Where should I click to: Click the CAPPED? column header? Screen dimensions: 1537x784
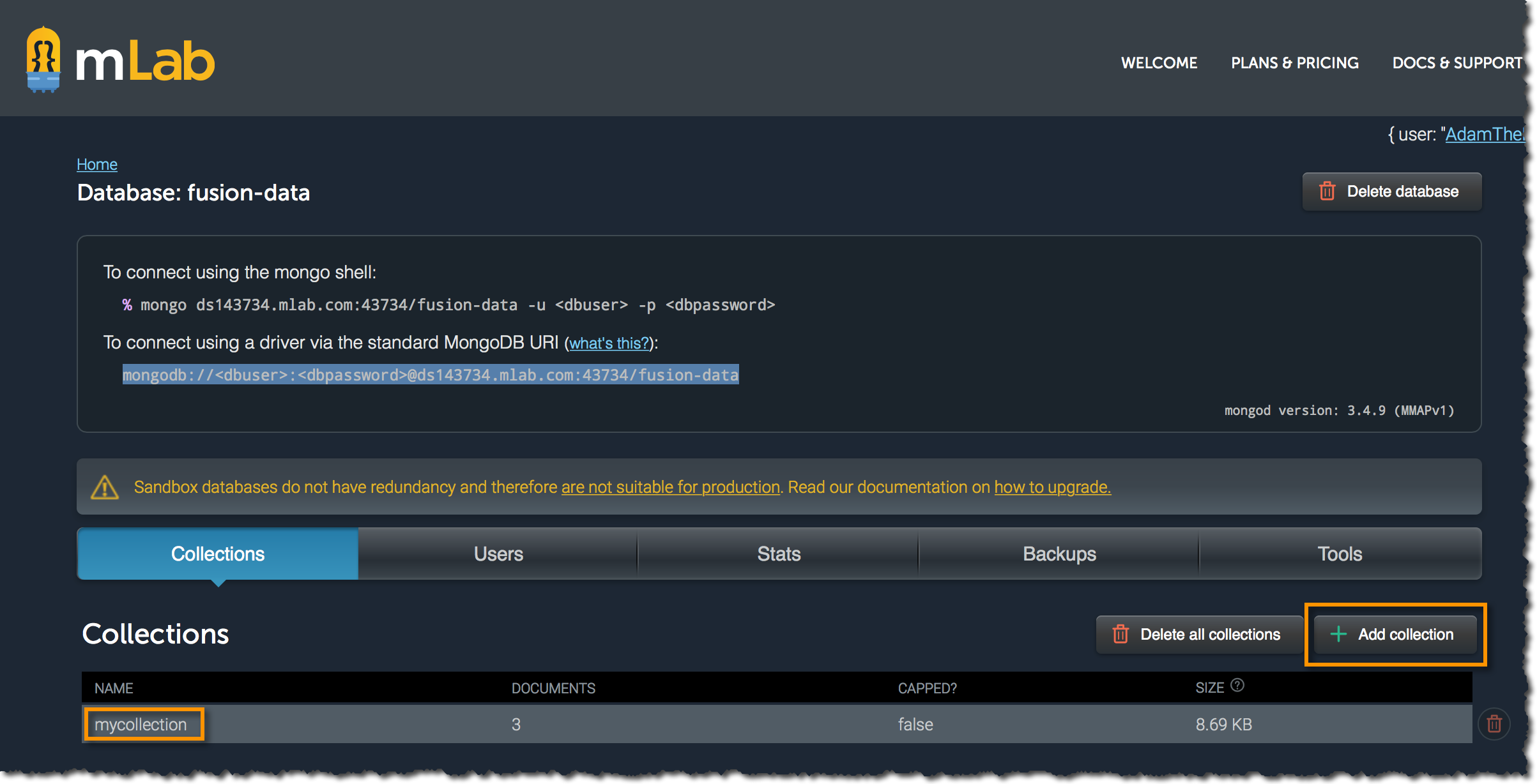point(927,688)
